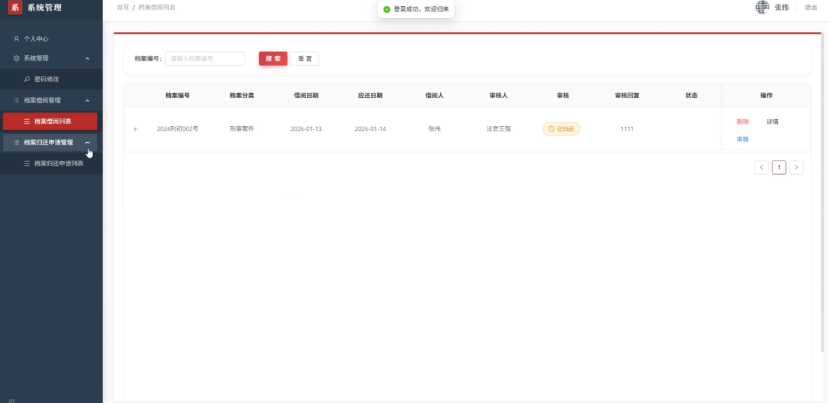Viewport: 829px width, 403px height.
Task: Expand the row 2024刑初002号 with its plus icon
Action: click(x=135, y=129)
